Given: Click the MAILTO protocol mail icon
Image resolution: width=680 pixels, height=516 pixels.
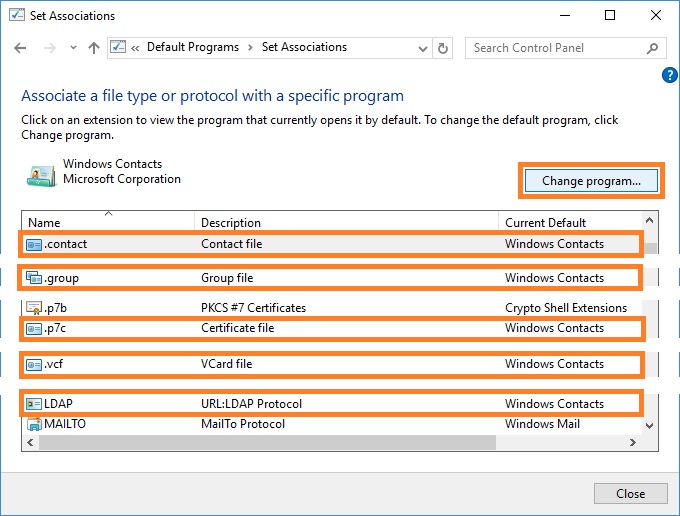Looking at the screenshot, I should coord(34,424).
